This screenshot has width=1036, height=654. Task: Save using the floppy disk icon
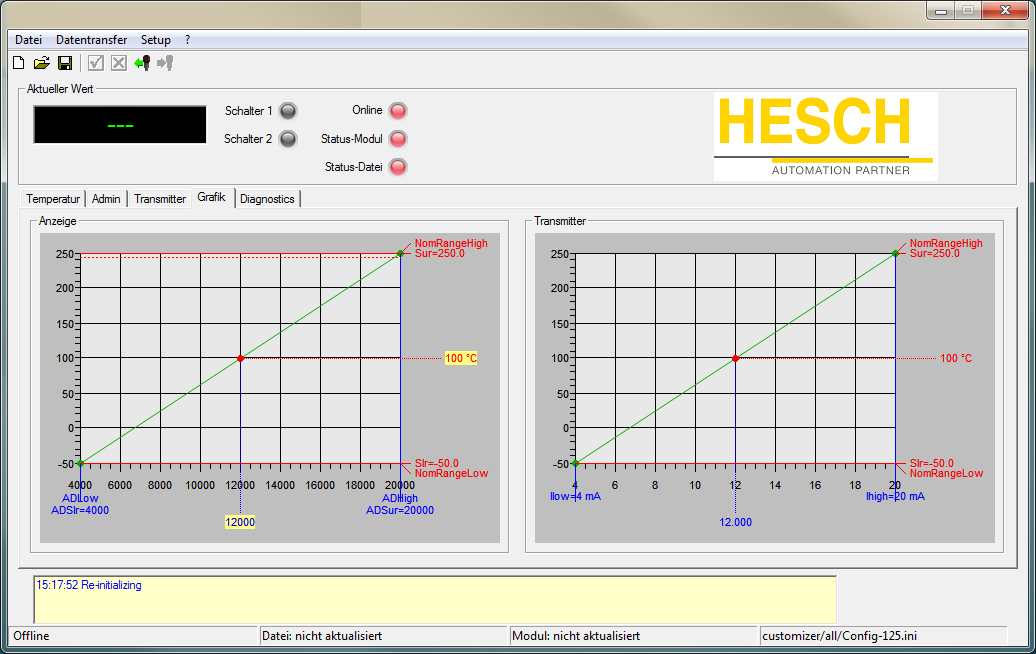coord(65,63)
